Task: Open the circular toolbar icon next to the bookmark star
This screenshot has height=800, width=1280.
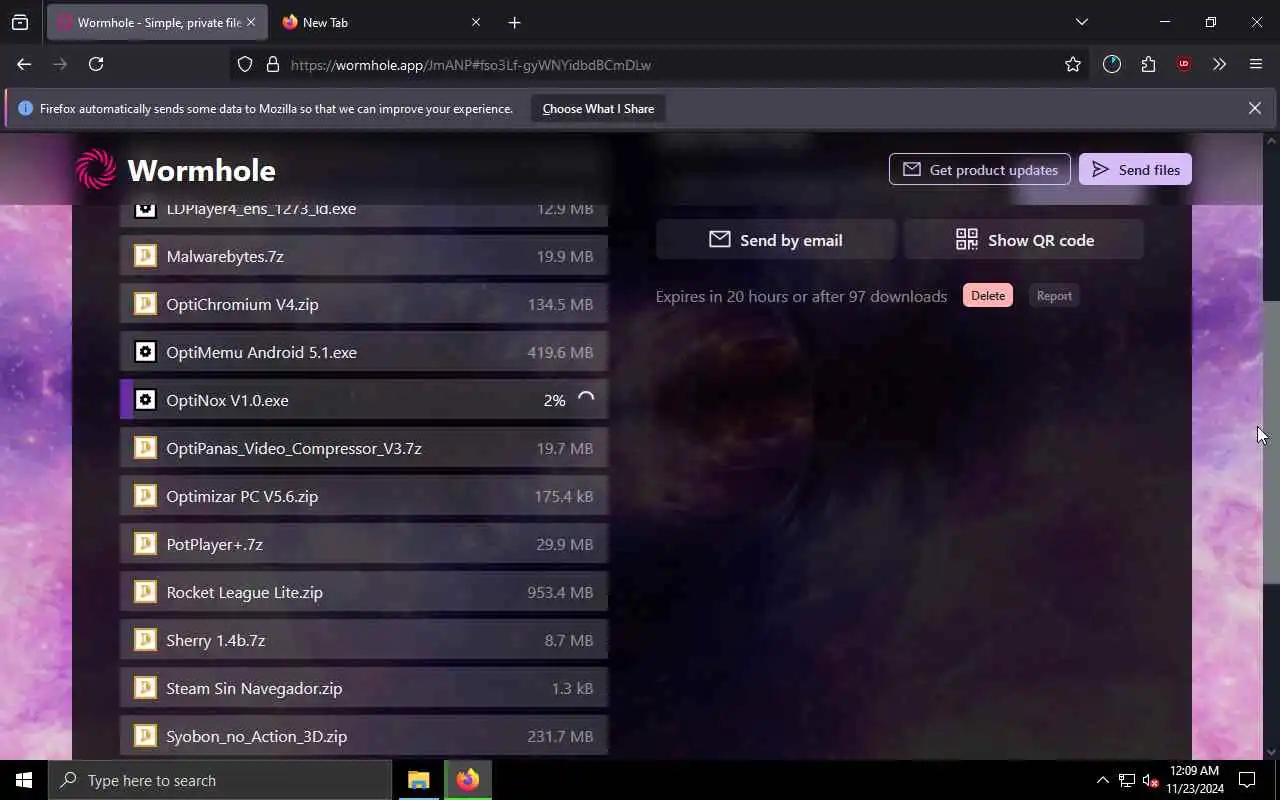Action: pos(1112,64)
